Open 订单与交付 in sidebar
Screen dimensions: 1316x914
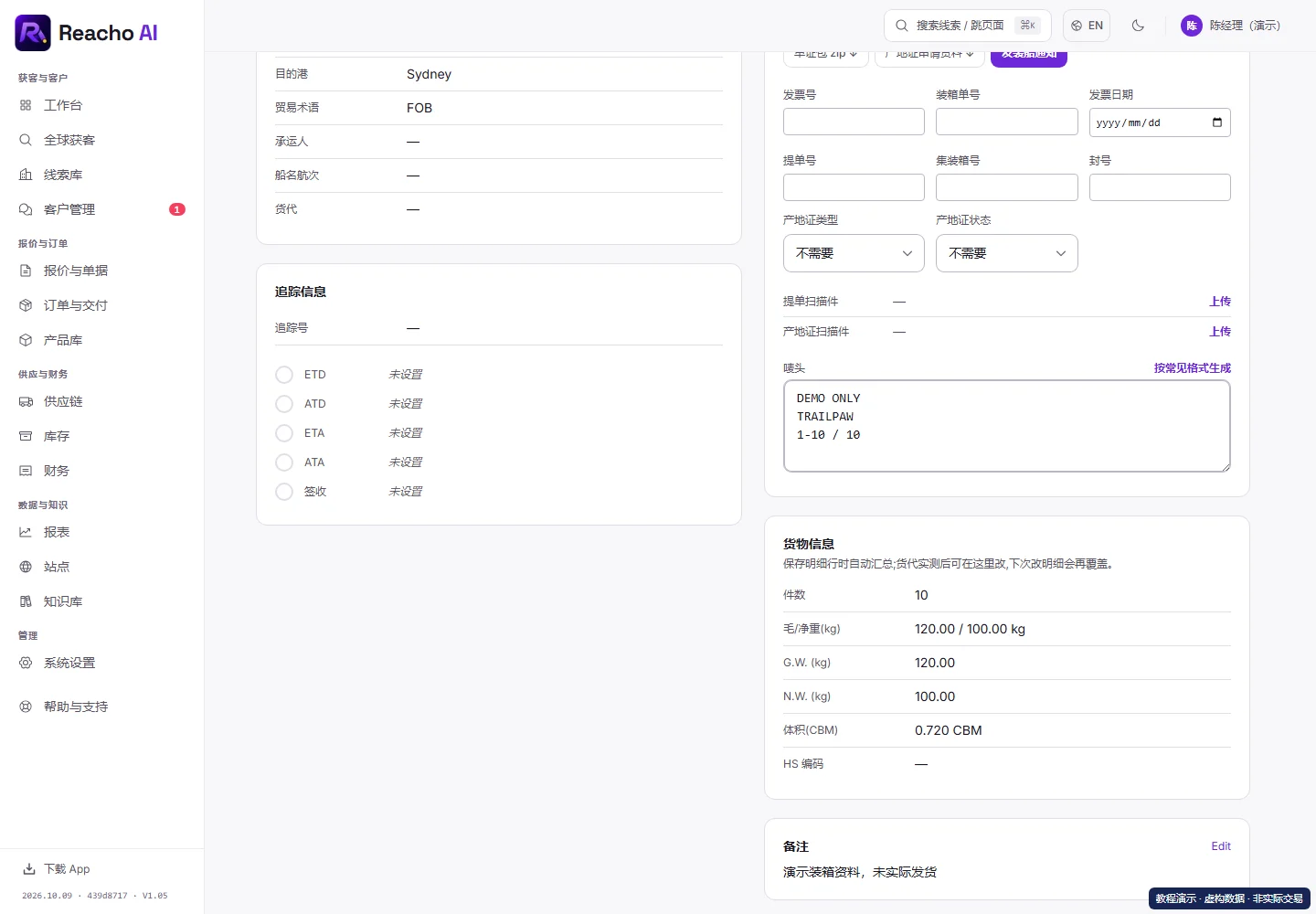coord(101,305)
